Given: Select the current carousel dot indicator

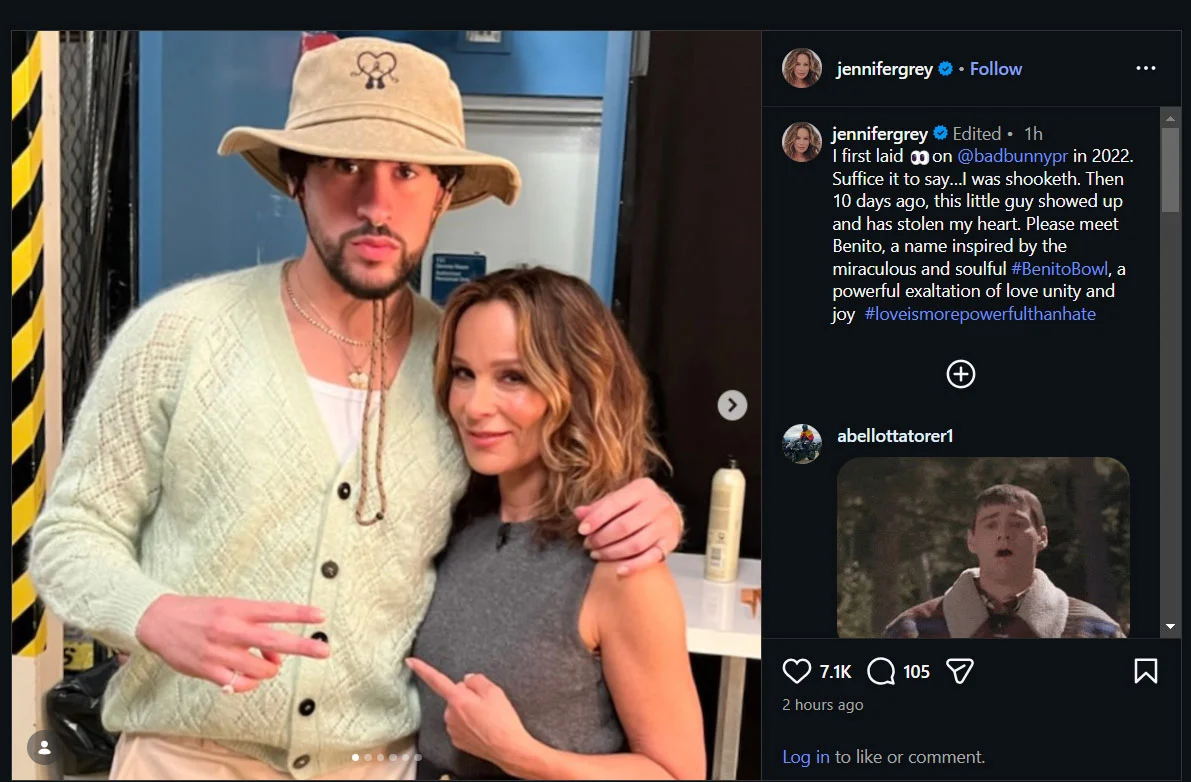Looking at the screenshot, I should 355,757.
